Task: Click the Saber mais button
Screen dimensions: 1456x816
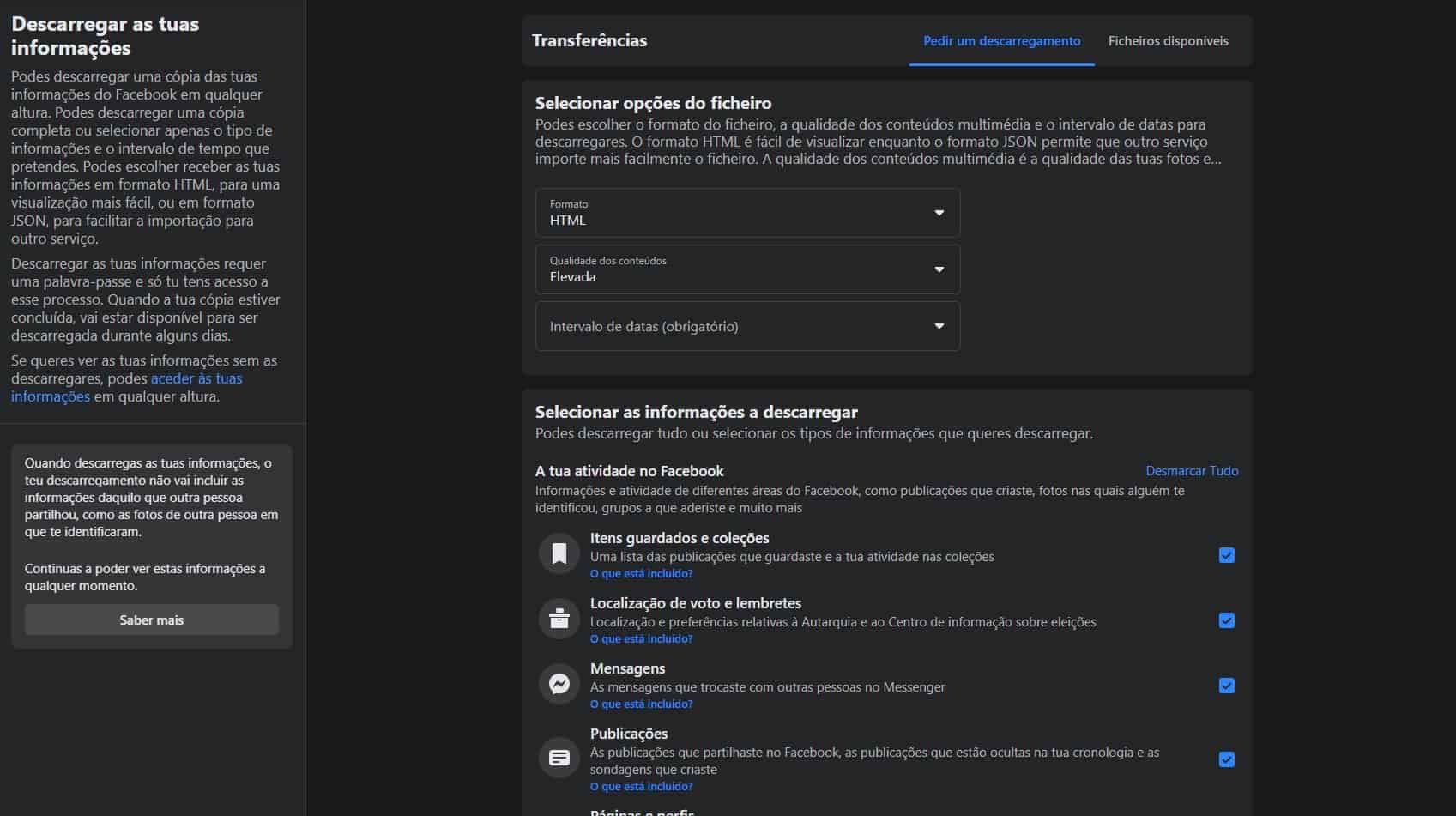Action: click(x=152, y=620)
